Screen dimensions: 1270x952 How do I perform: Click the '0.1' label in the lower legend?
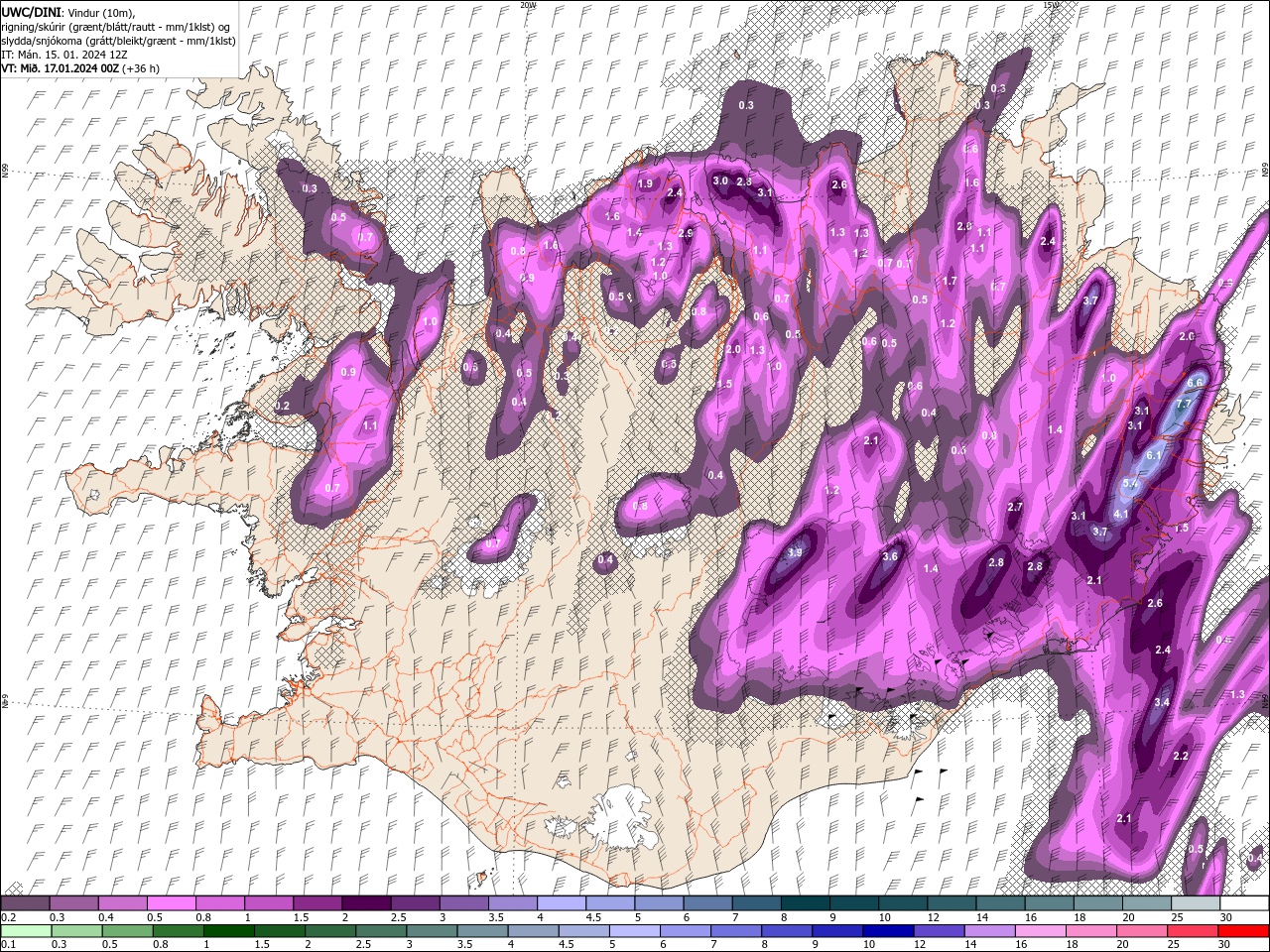point(7,944)
